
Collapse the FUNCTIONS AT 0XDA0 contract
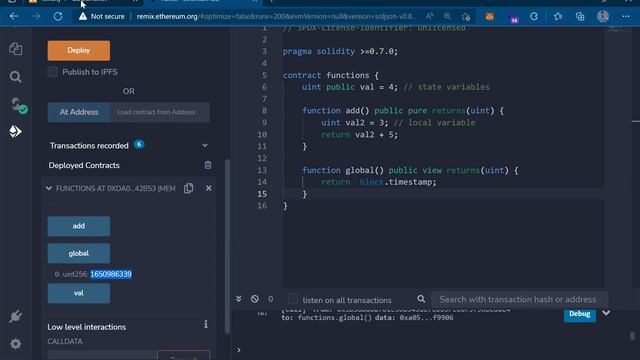[x=49, y=188]
